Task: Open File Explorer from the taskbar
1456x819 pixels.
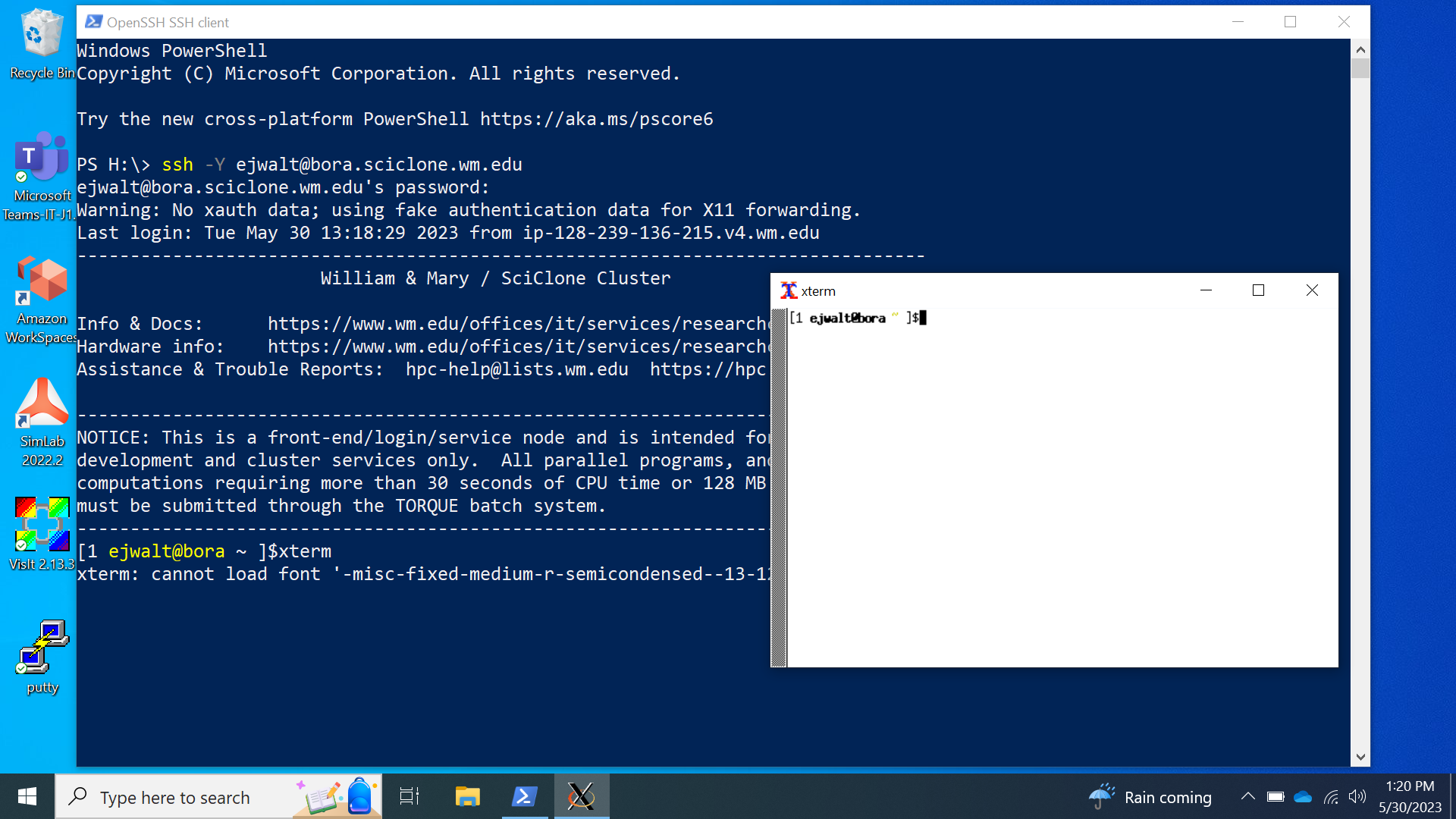Action: [x=467, y=796]
